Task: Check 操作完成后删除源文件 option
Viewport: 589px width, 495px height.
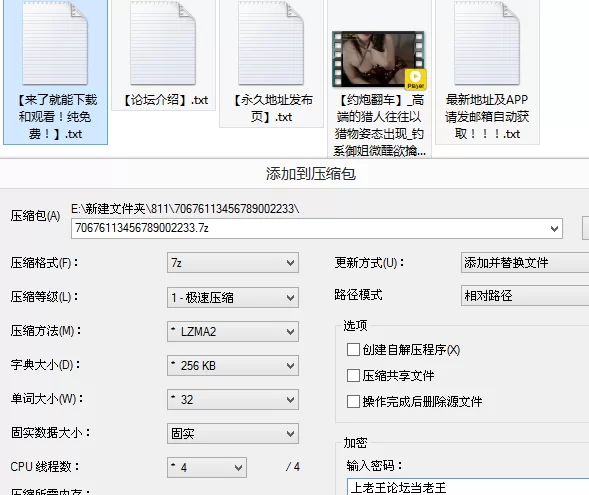Action: (353, 401)
